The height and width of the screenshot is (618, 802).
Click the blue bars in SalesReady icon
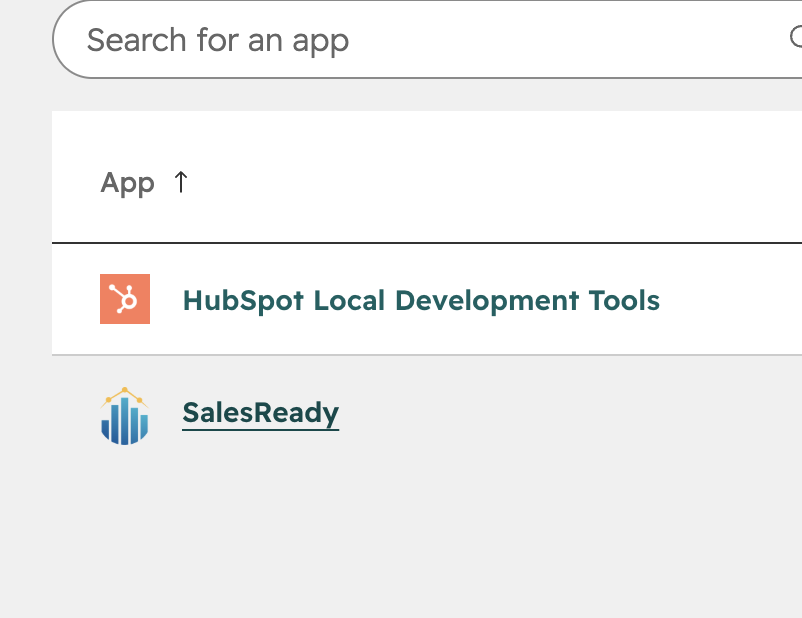point(125,424)
